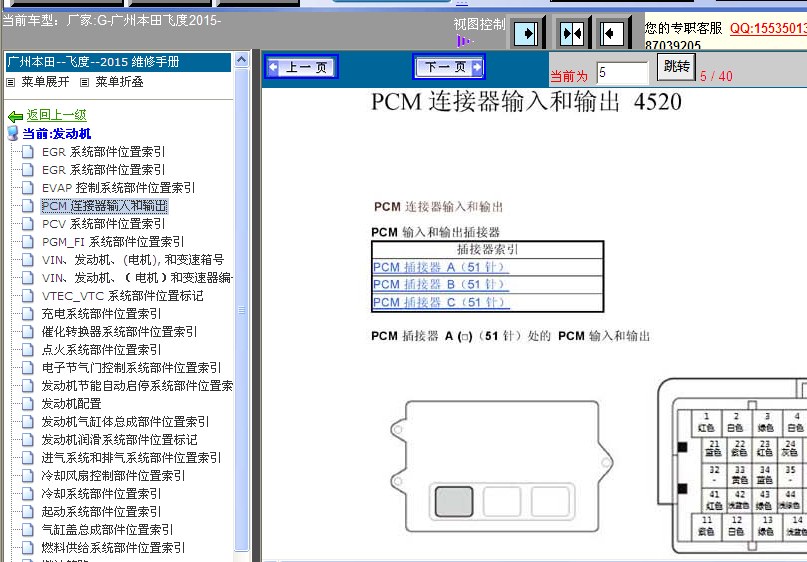Click the sidebar scroll-up arrow
Viewport: 807px width, 562px height.
241,60
